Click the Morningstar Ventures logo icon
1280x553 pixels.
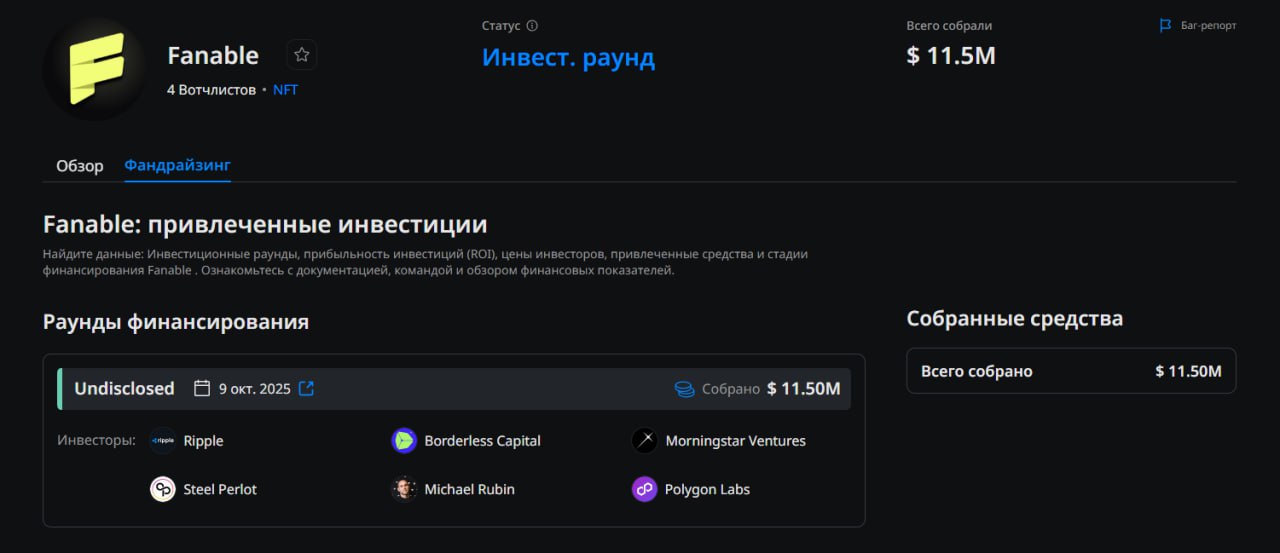click(x=645, y=440)
